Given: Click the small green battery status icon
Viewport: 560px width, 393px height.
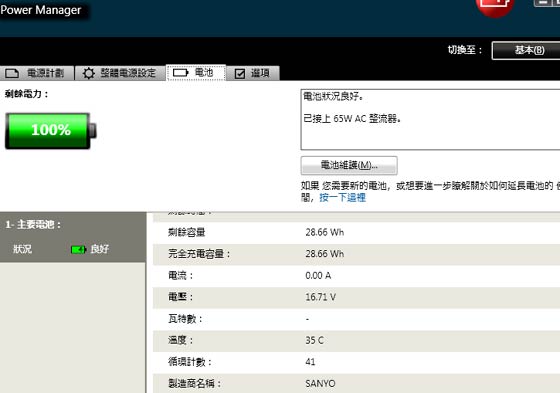Looking at the screenshot, I should [79, 249].
